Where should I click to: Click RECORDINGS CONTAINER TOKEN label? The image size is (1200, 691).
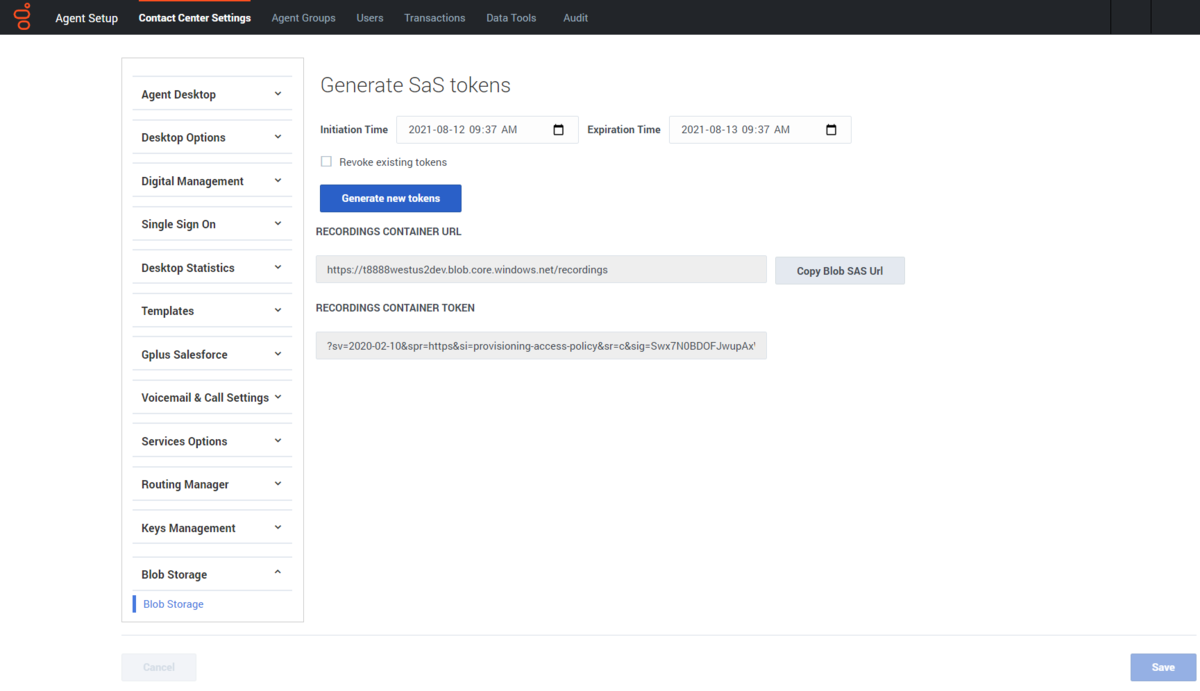point(395,308)
